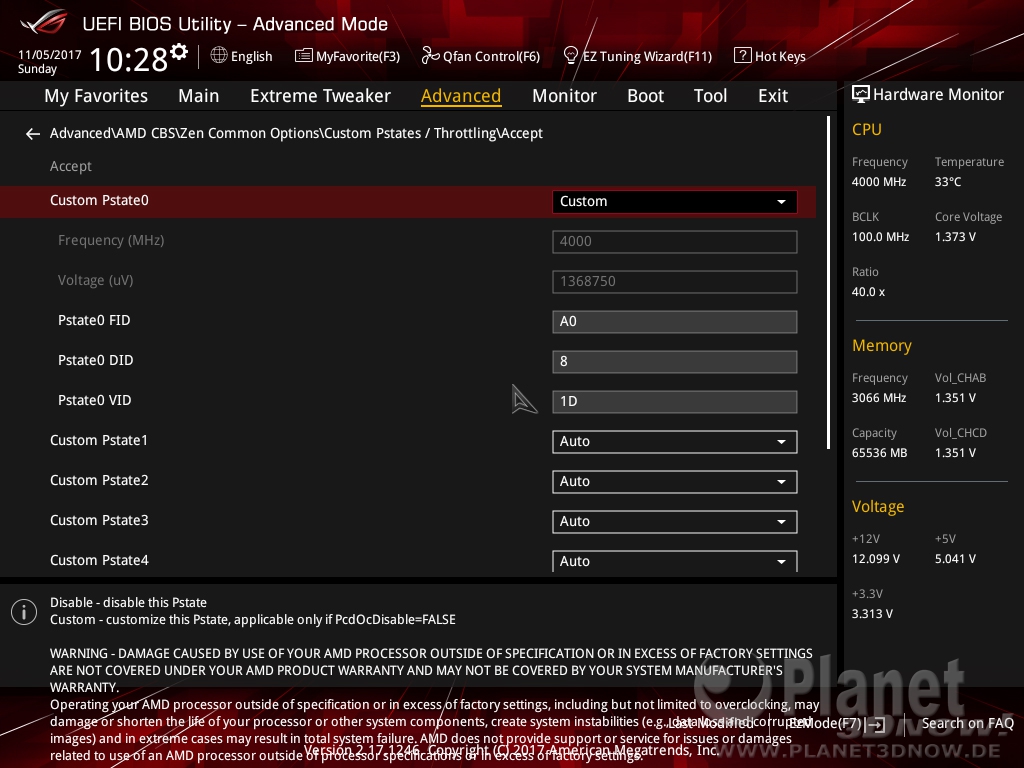The height and width of the screenshot is (768, 1024).
Task: Click +3.3V value 3.313 V
Action: point(872,613)
